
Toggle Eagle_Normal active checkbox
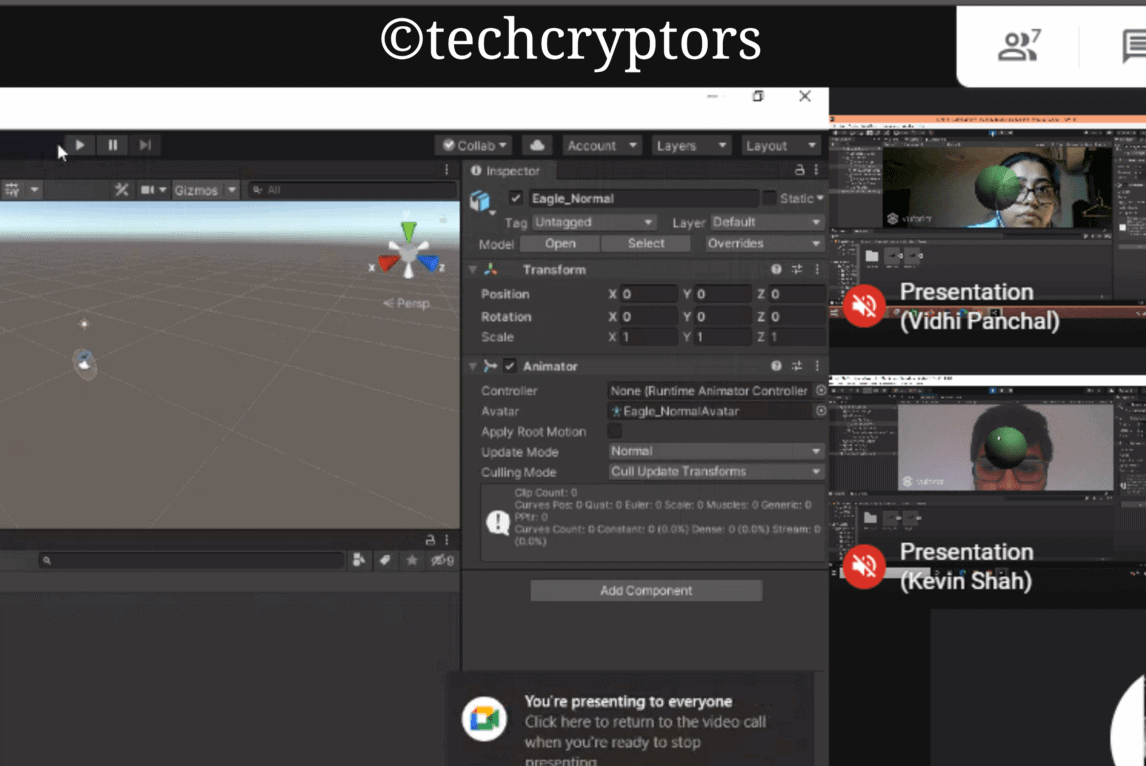[516, 198]
